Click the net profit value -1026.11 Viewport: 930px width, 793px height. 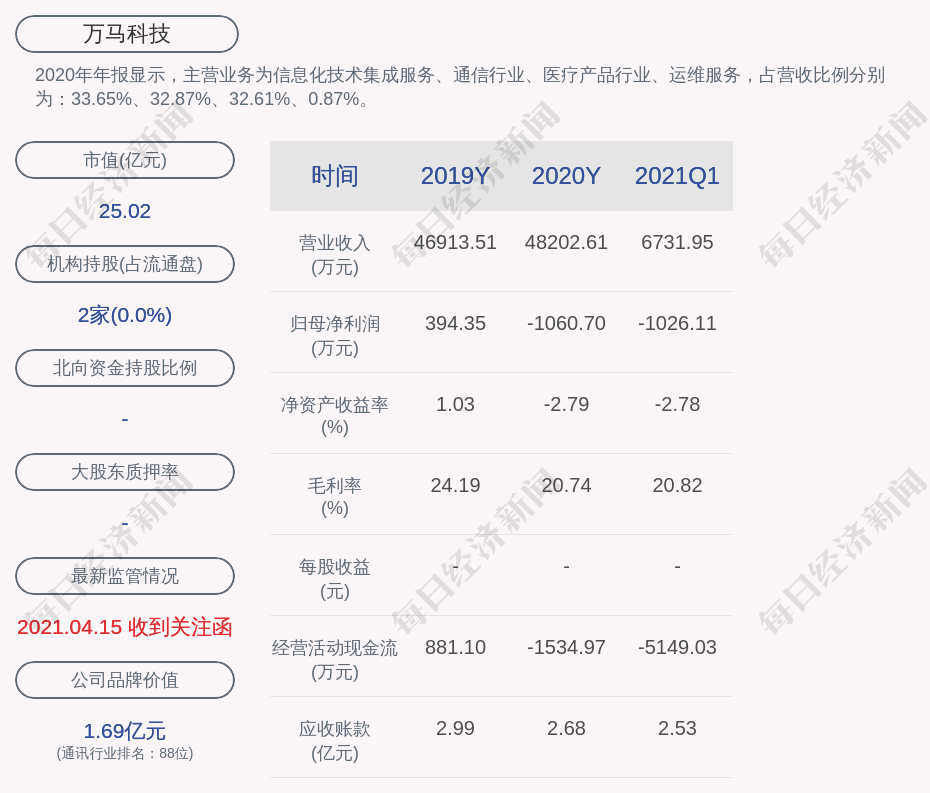click(x=677, y=323)
